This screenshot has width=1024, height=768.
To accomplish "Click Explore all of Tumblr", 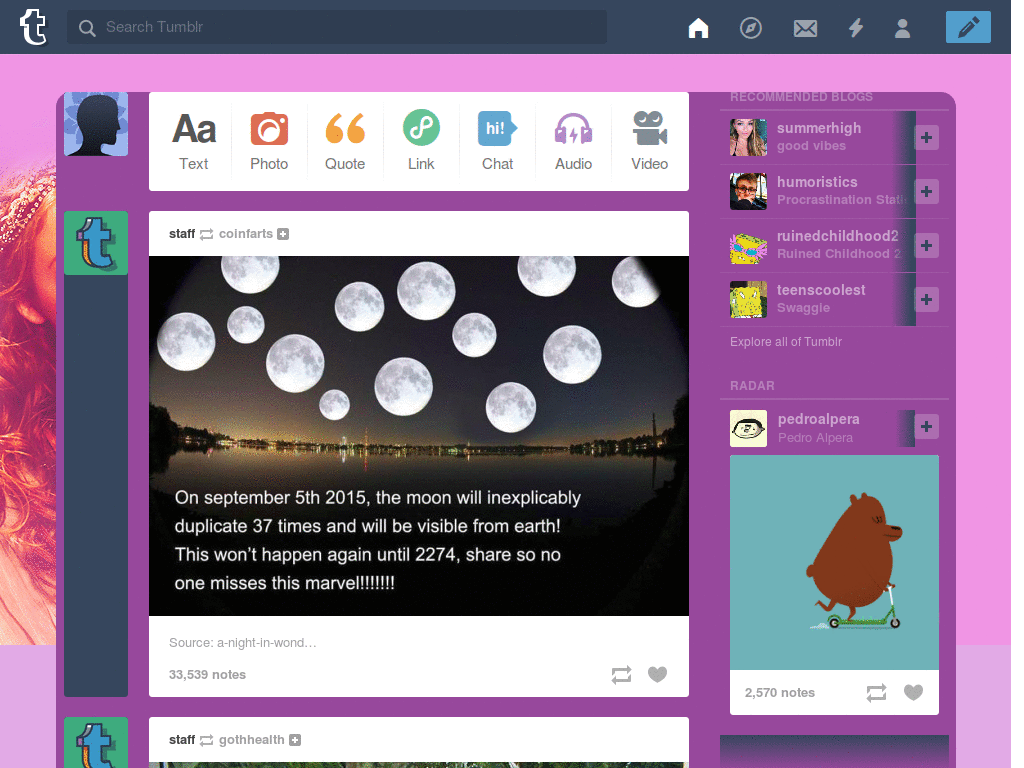I will (786, 342).
